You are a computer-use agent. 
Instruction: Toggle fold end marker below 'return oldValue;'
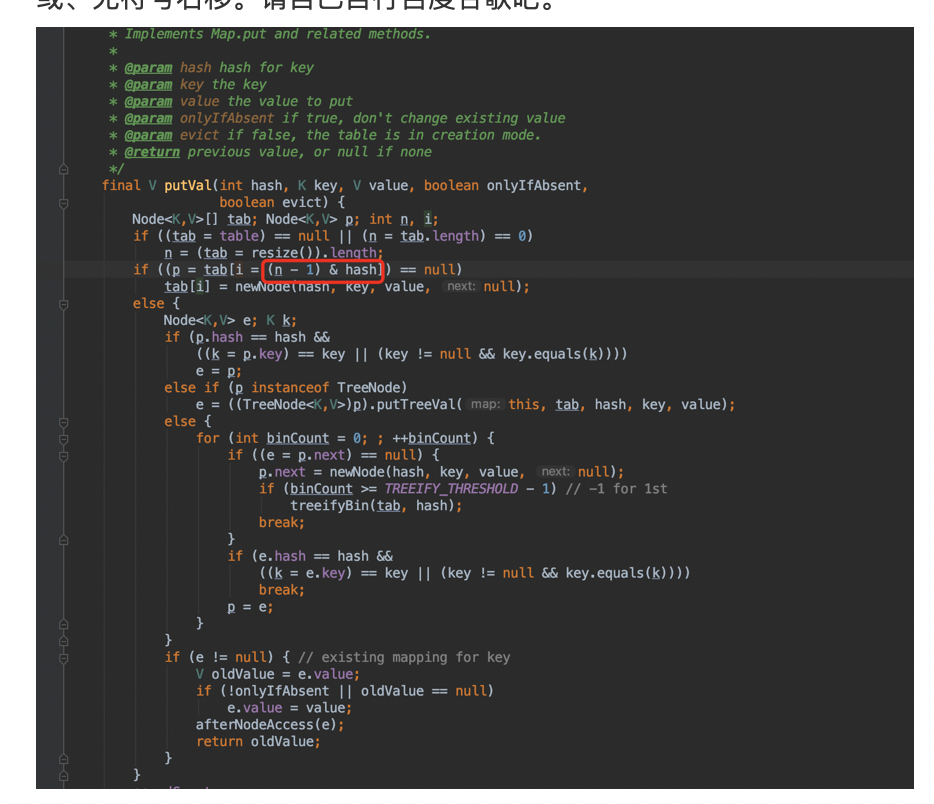click(x=64, y=760)
